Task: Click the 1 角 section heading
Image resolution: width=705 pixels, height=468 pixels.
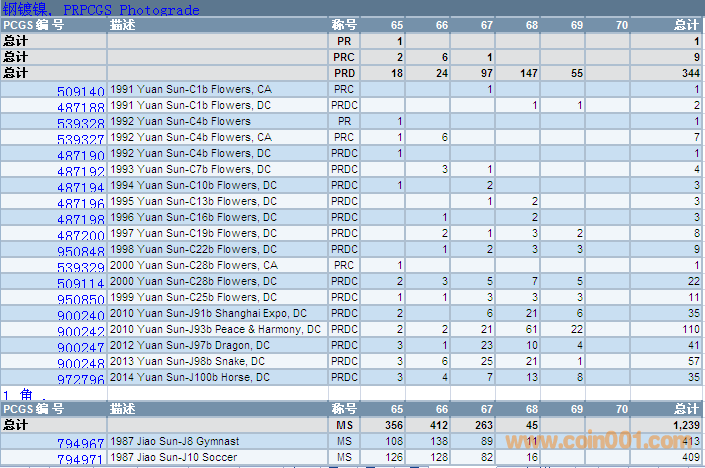Action: click(x=16, y=394)
